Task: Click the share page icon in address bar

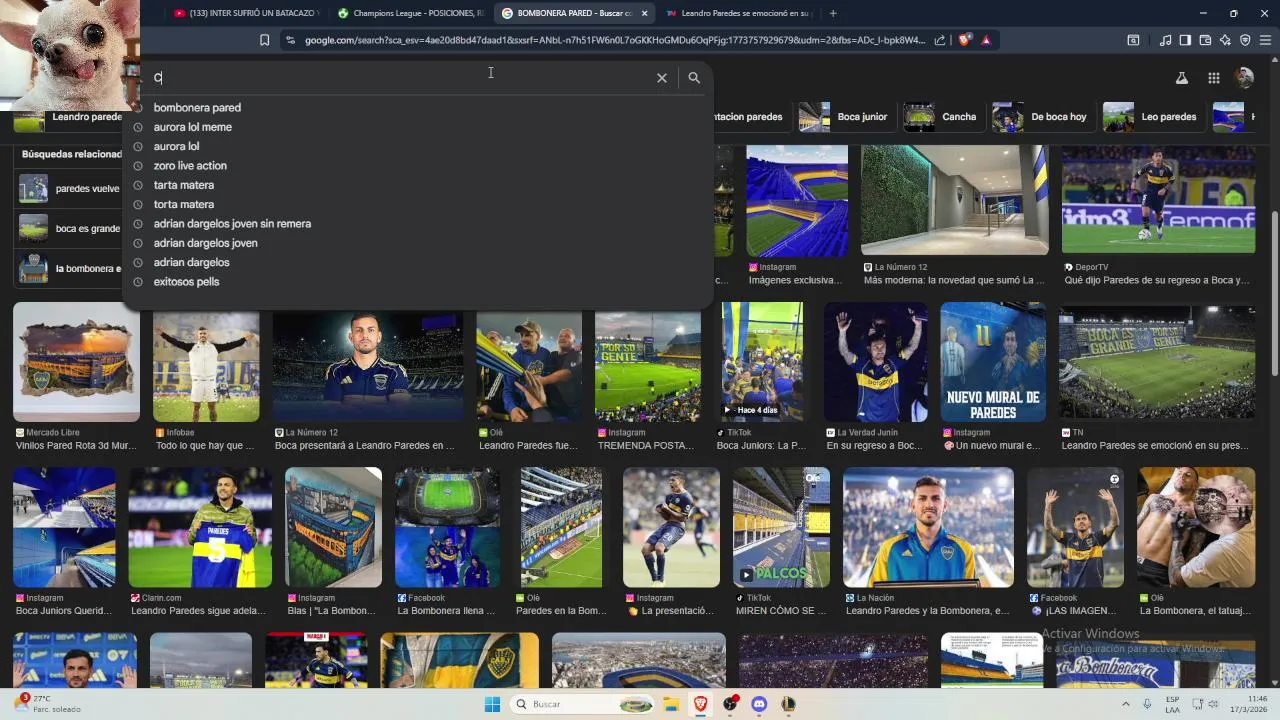Action: pyautogui.click(x=940, y=40)
